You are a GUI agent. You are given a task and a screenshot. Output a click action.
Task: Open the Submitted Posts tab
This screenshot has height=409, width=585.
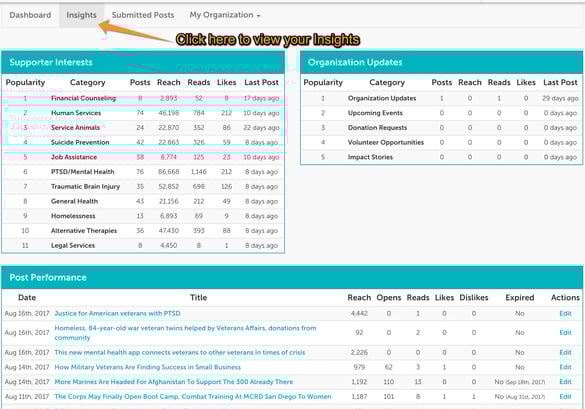(143, 15)
